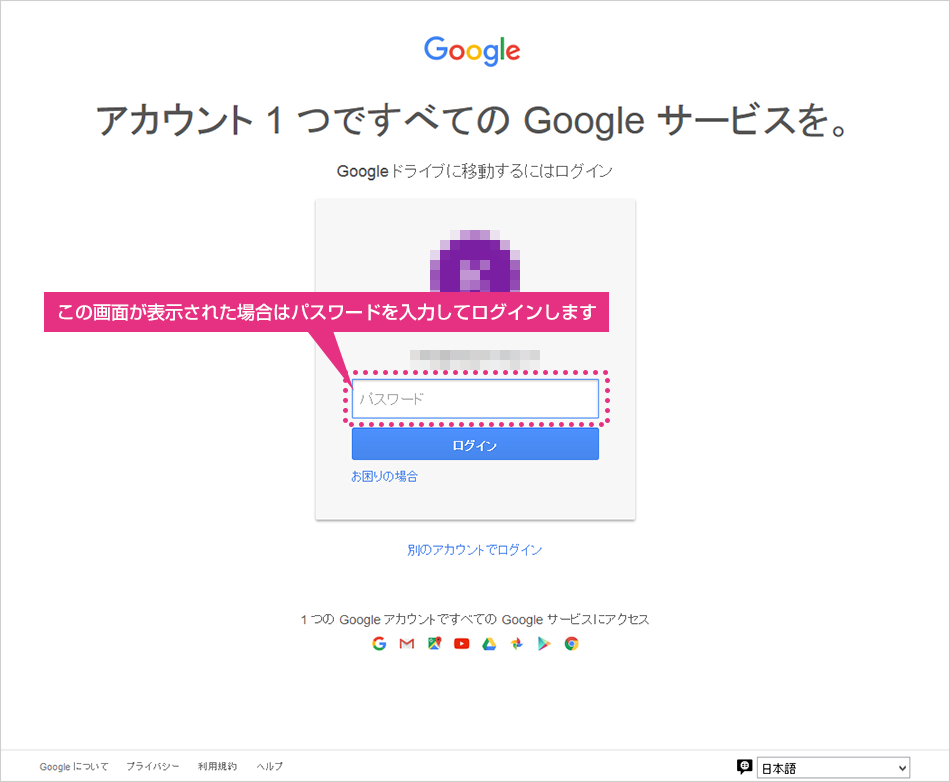Click the Gmail envelope icon
950x782 pixels.
407,644
